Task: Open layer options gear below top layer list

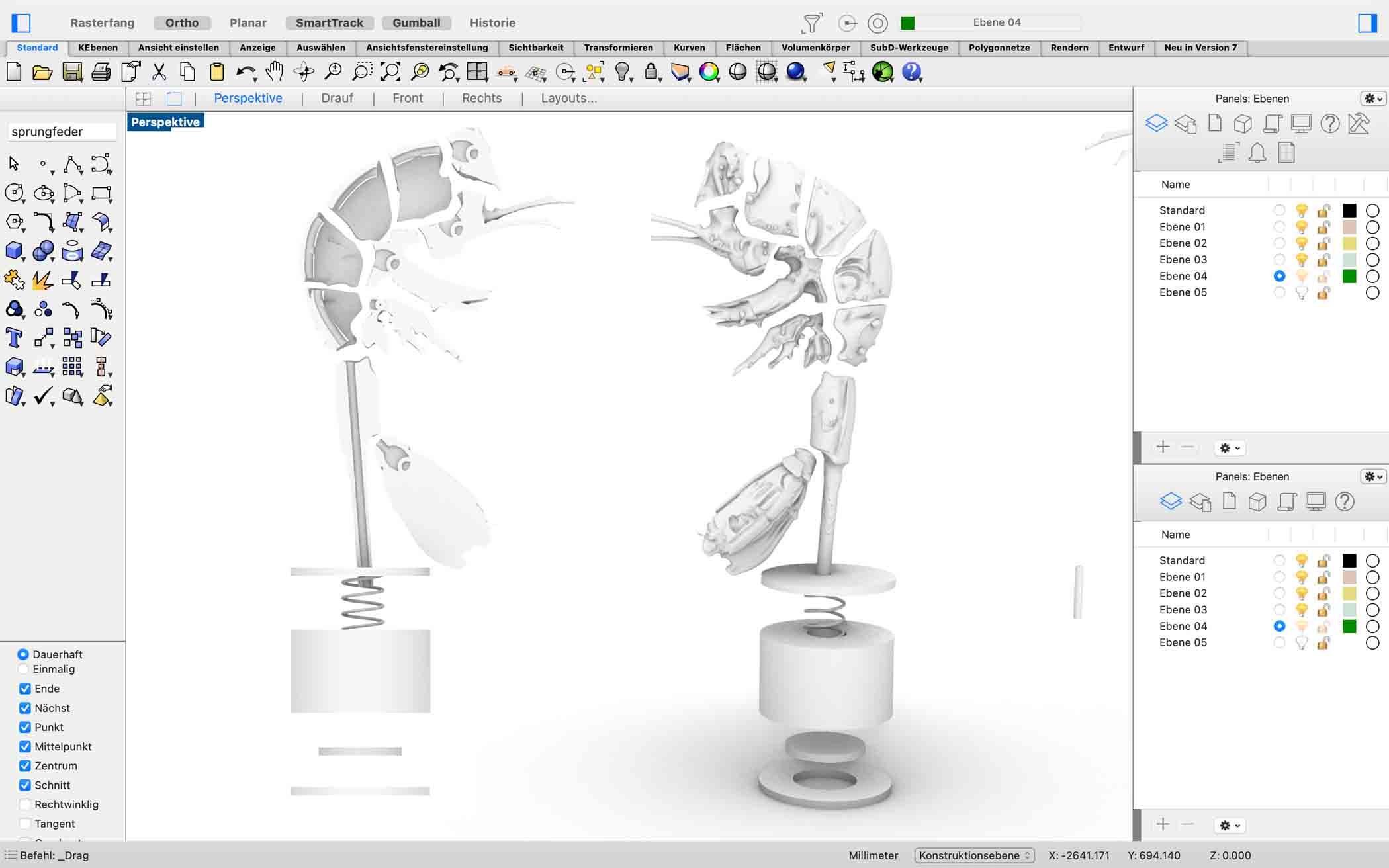Action: click(1230, 448)
